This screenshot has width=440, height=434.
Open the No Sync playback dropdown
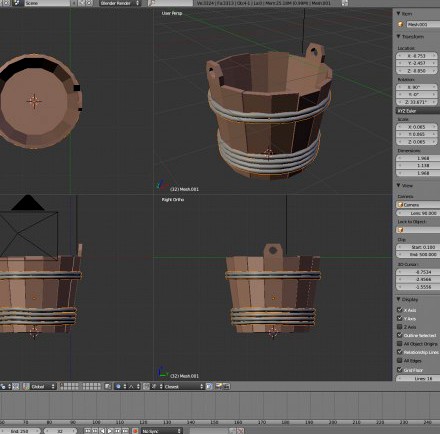pos(161,431)
